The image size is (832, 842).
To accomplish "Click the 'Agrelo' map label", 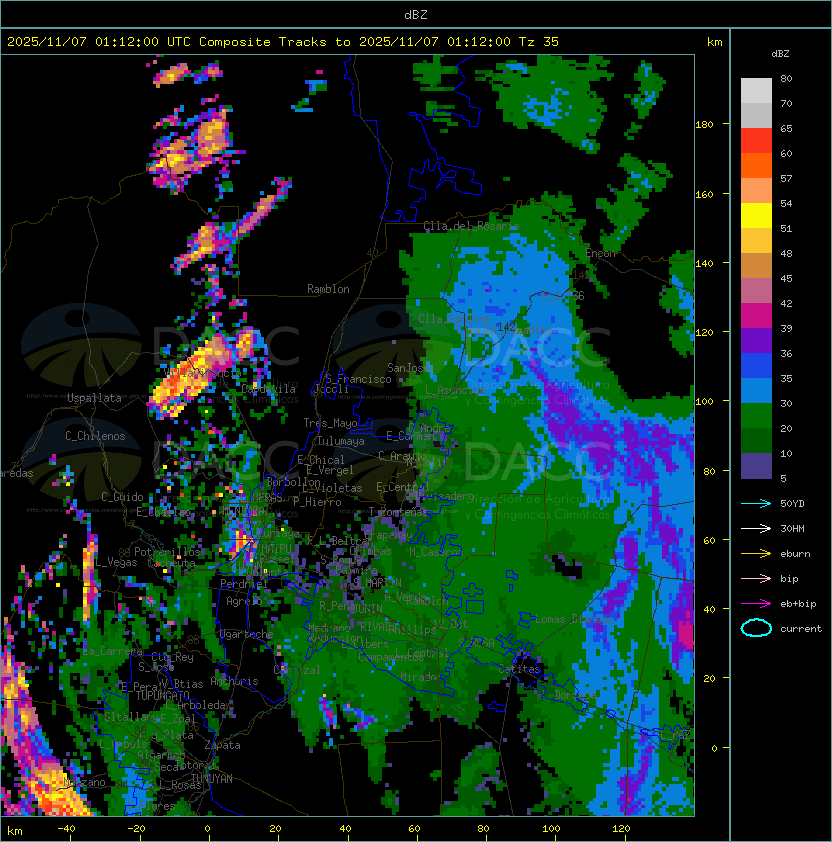I will pyautogui.click(x=244, y=601).
